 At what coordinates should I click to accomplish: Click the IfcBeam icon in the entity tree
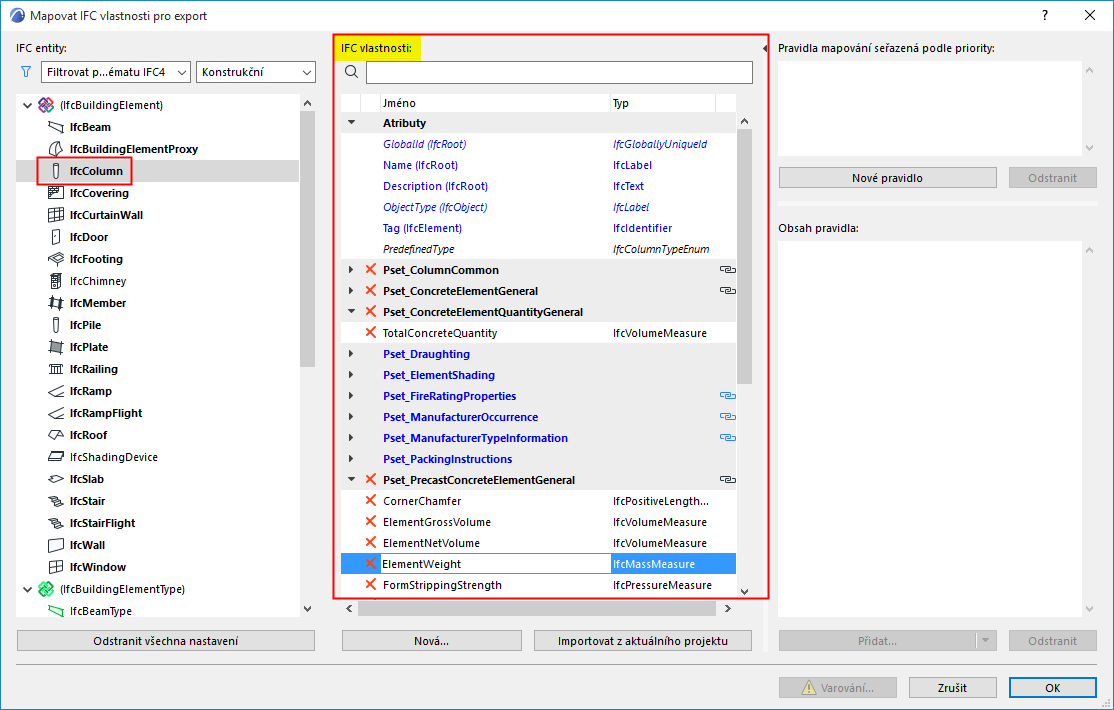click(x=55, y=127)
